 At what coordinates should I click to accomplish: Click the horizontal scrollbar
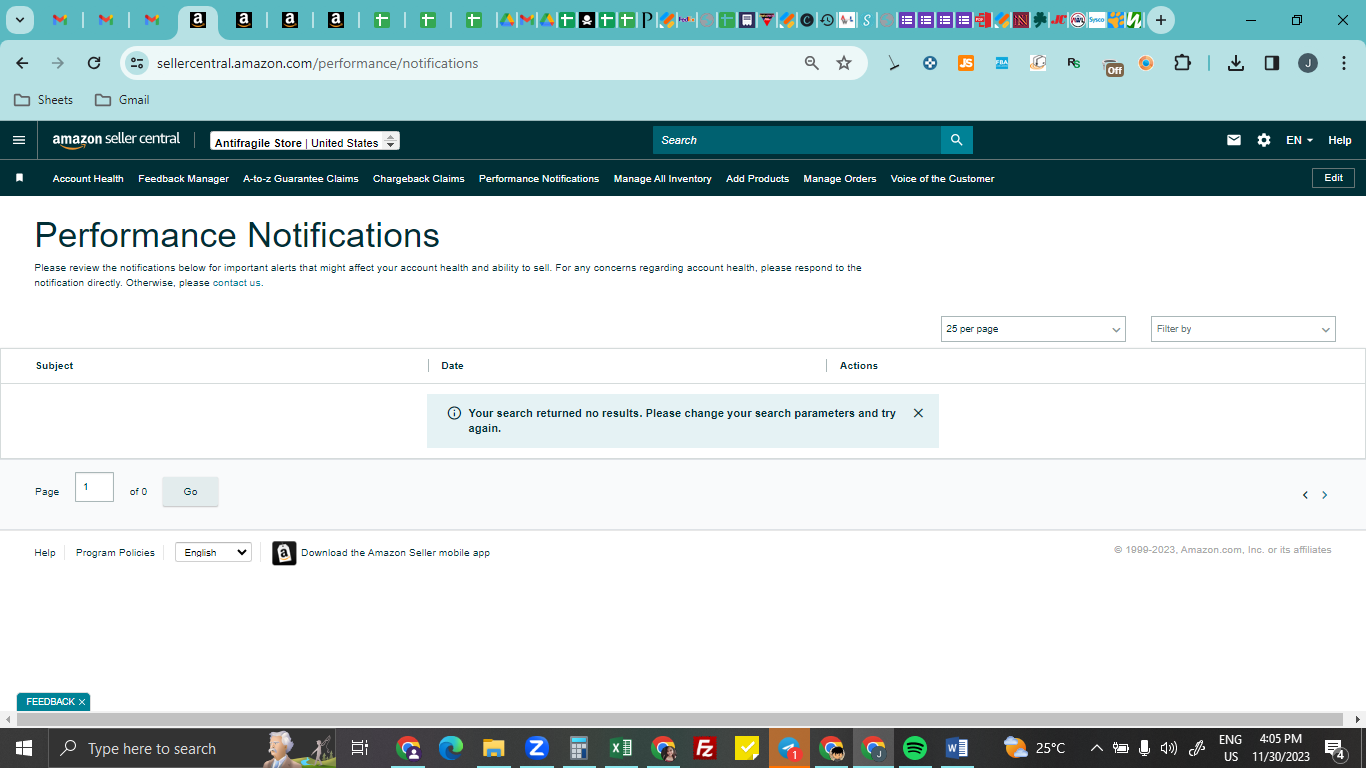(x=680, y=720)
